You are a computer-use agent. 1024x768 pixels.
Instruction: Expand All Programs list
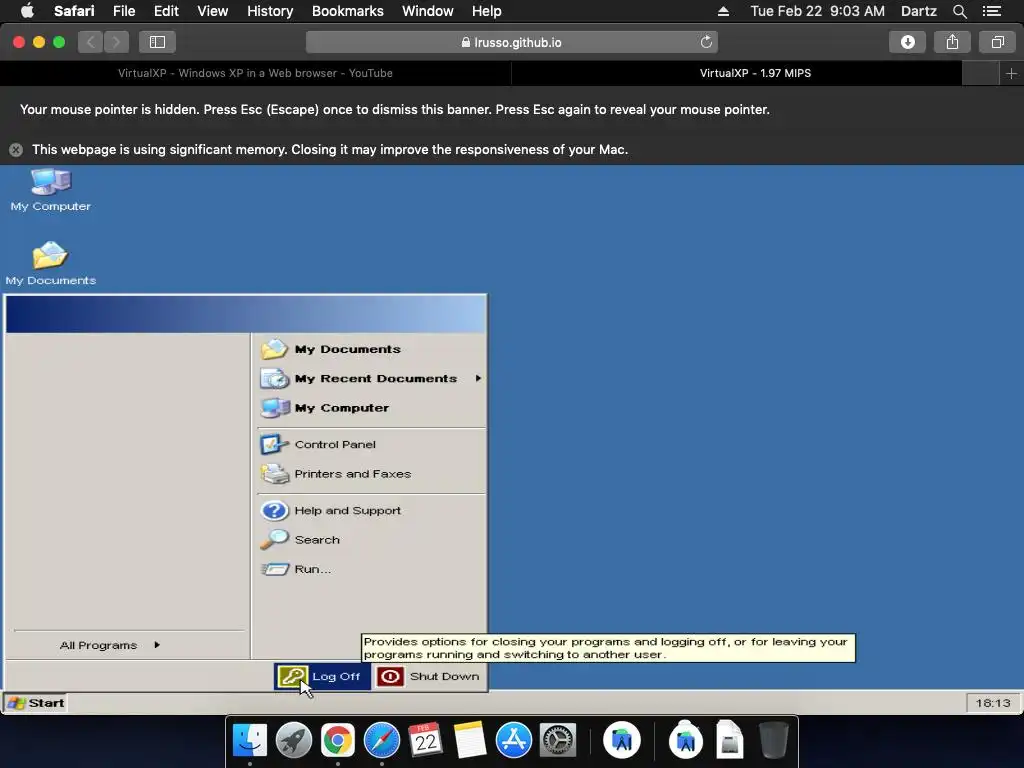coord(110,645)
